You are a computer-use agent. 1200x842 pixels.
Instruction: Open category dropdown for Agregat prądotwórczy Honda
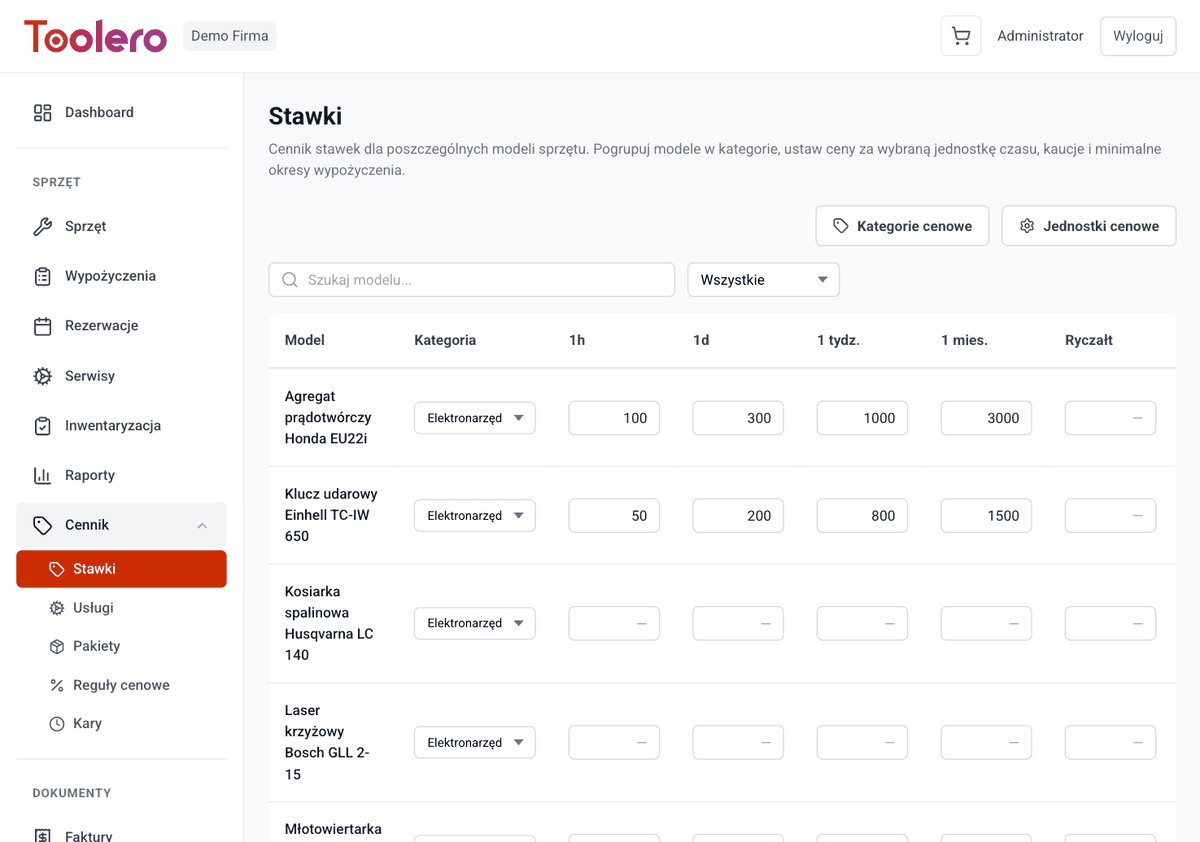click(474, 418)
